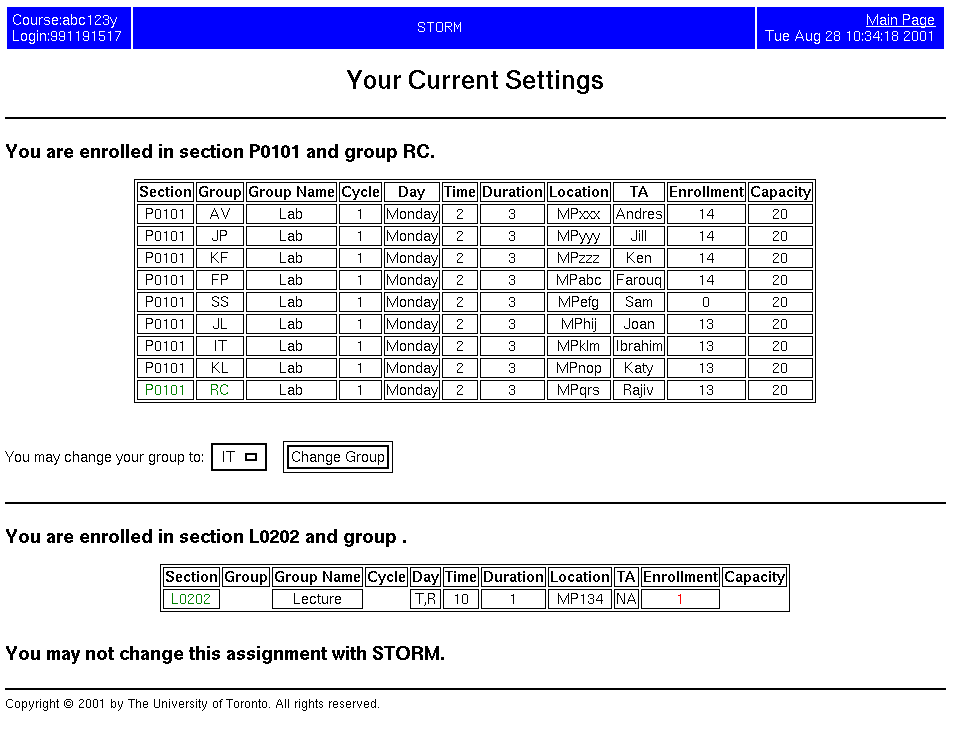The image size is (963, 737).
Task: Click the green L0202 section link
Action: pos(190,598)
